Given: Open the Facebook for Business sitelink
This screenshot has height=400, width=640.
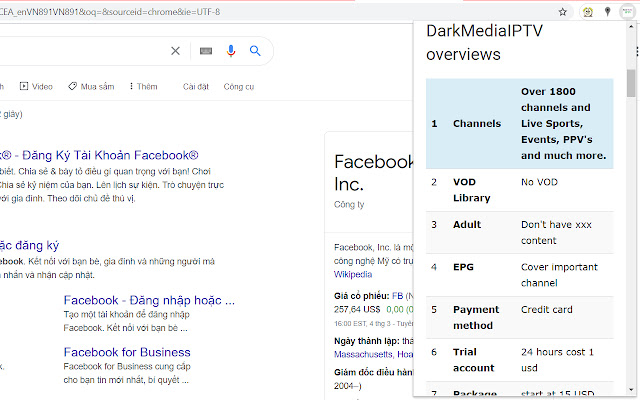Looking at the screenshot, I should point(127,352).
